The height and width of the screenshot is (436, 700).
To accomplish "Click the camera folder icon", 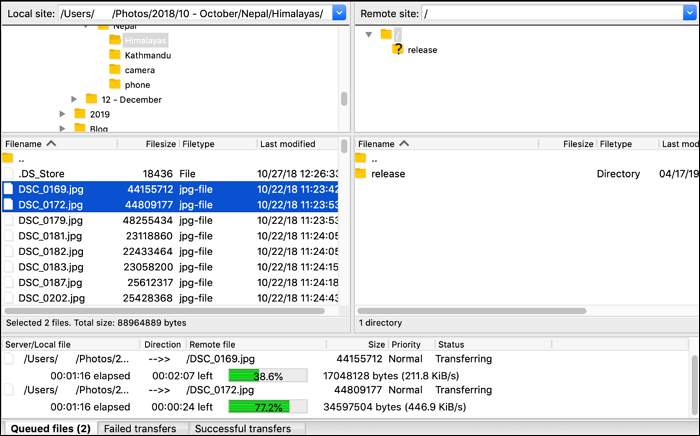I will (115, 69).
